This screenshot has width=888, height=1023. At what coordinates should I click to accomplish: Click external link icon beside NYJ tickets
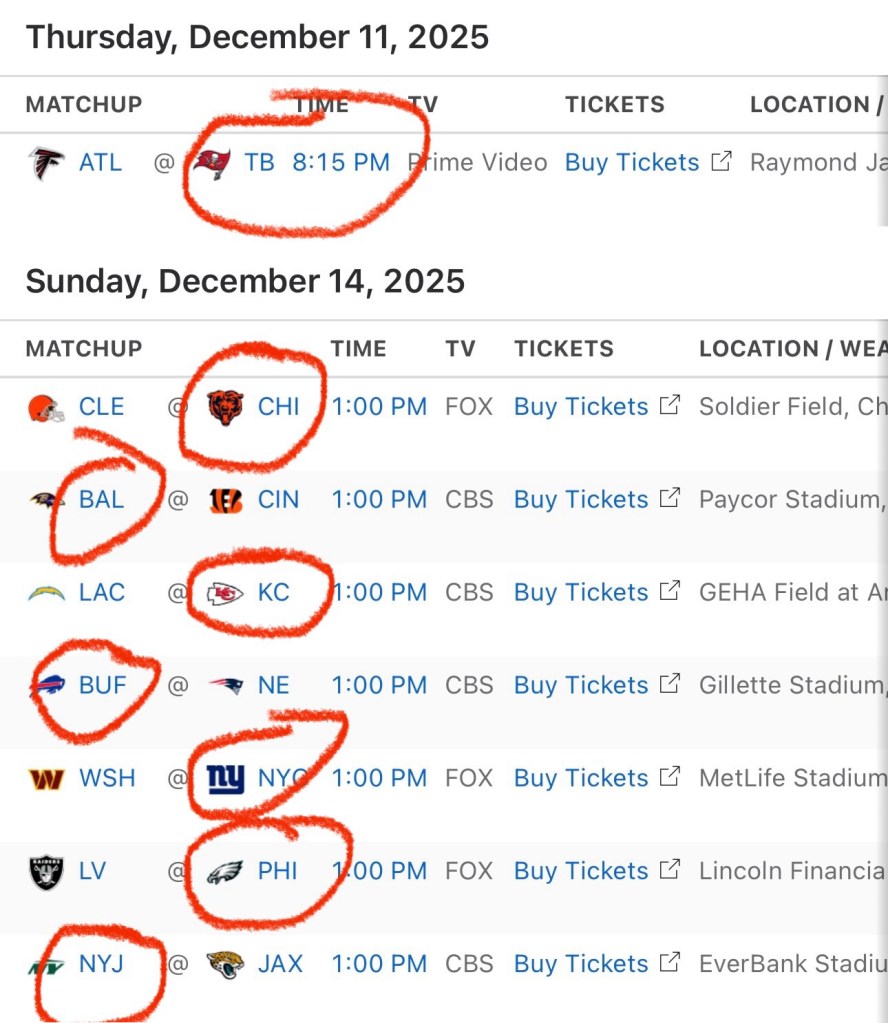pos(670,963)
